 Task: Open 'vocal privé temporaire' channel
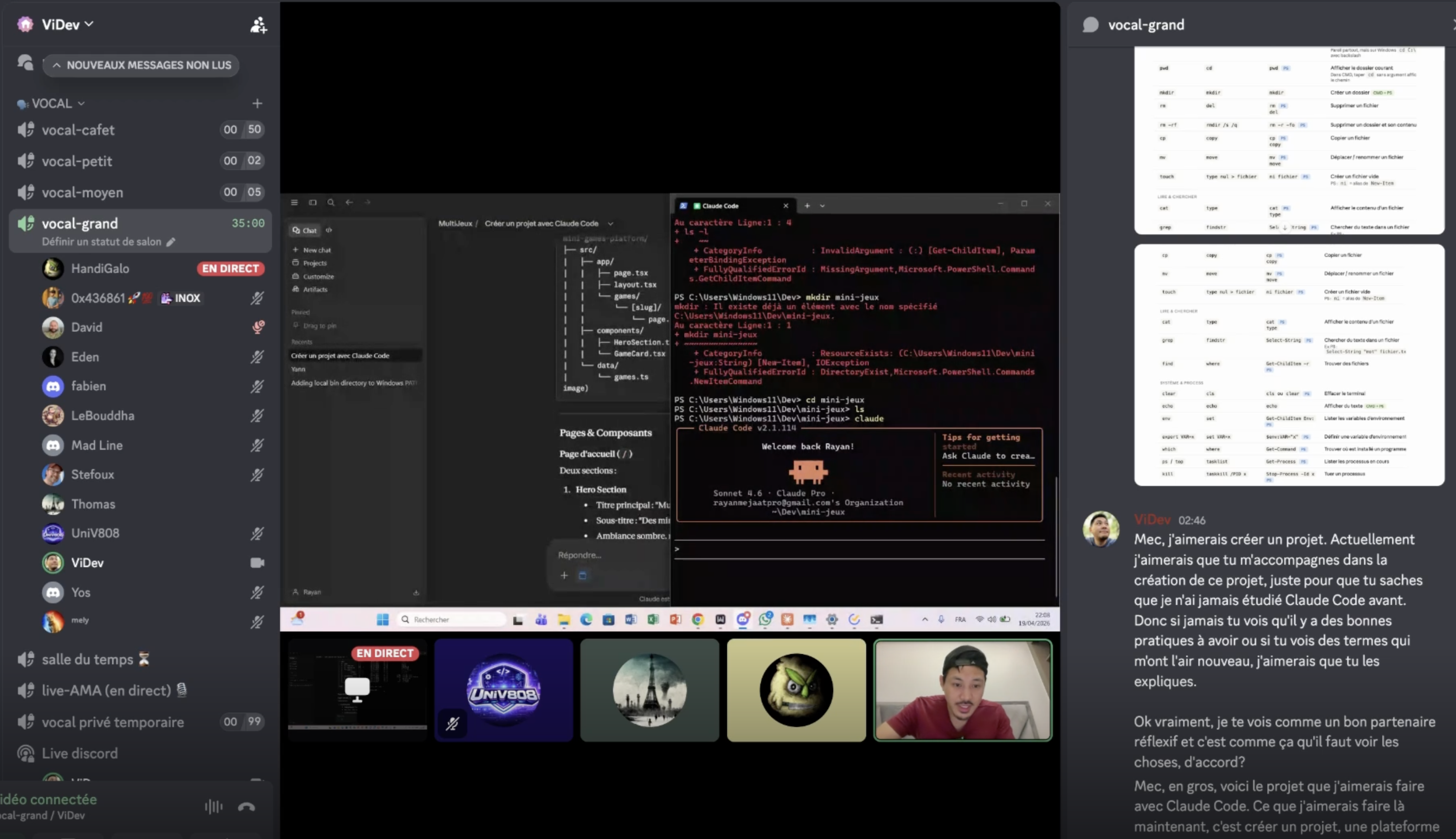140,722
